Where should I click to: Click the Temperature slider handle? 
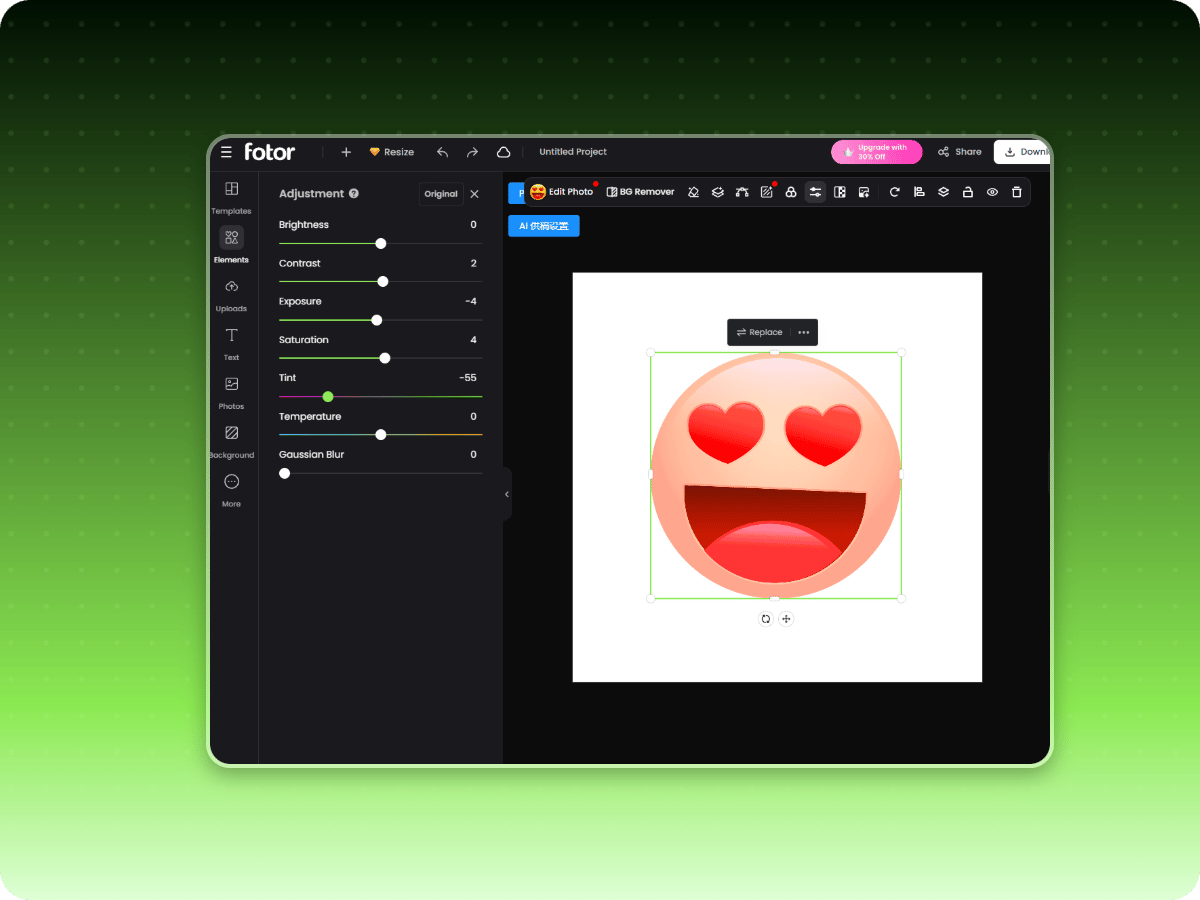(381, 435)
